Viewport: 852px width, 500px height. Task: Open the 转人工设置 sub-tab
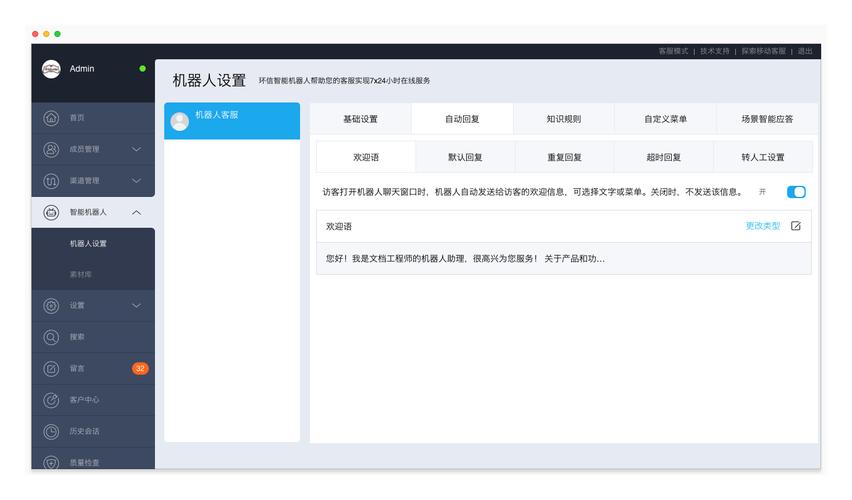tap(763, 157)
